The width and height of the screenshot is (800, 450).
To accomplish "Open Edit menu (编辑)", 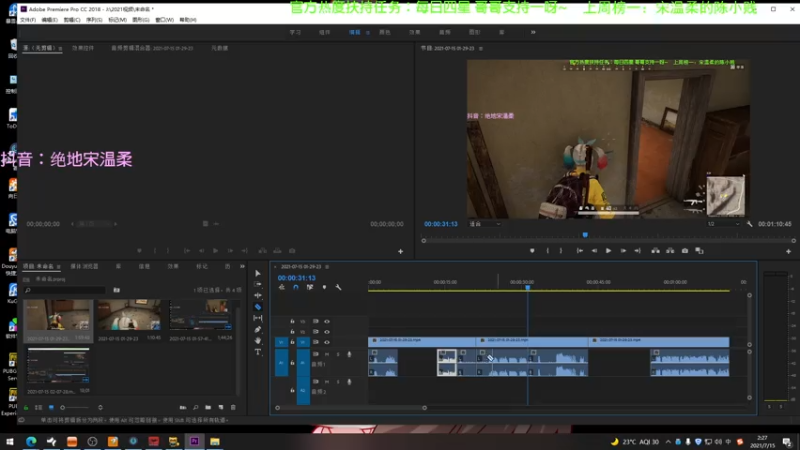I will tap(49, 20).
